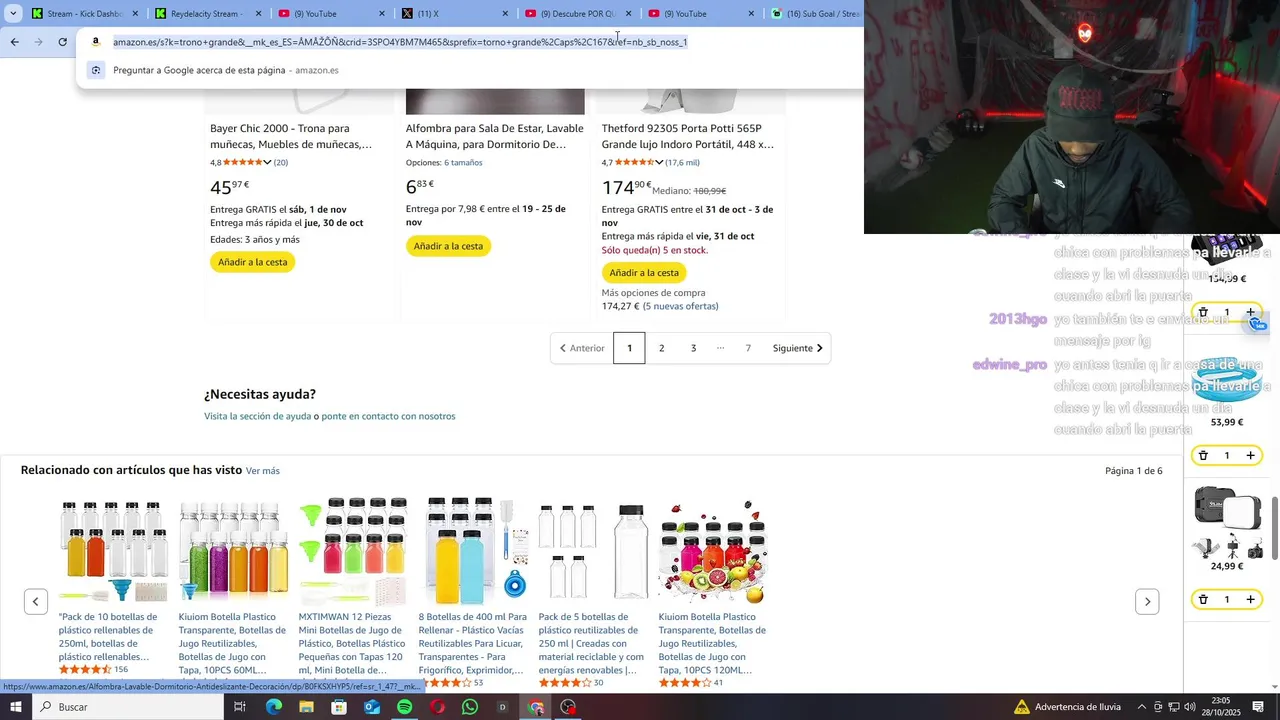Open Thetford 92305 Porta Potti listing
The height and width of the screenshot is (720, 1280).
point(688,136)
